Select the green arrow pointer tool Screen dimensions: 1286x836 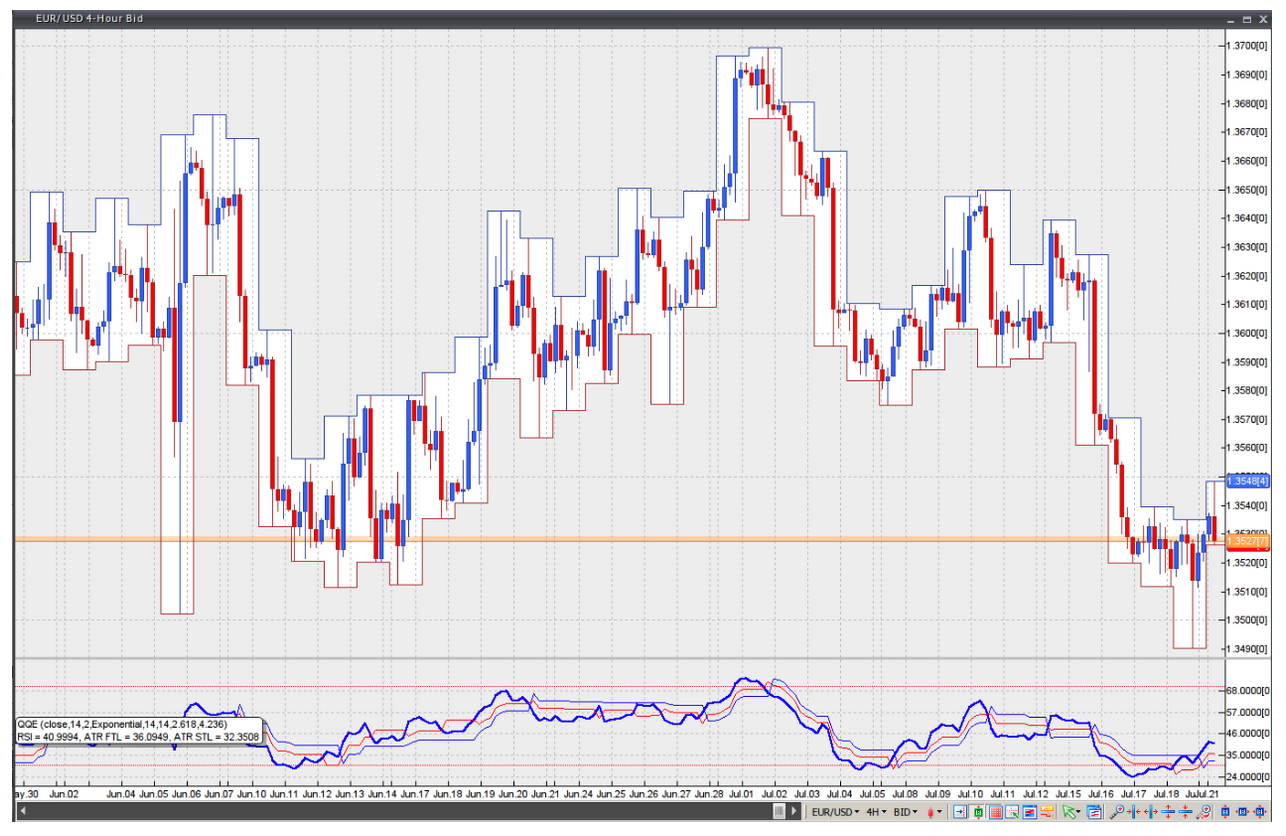1068,811
